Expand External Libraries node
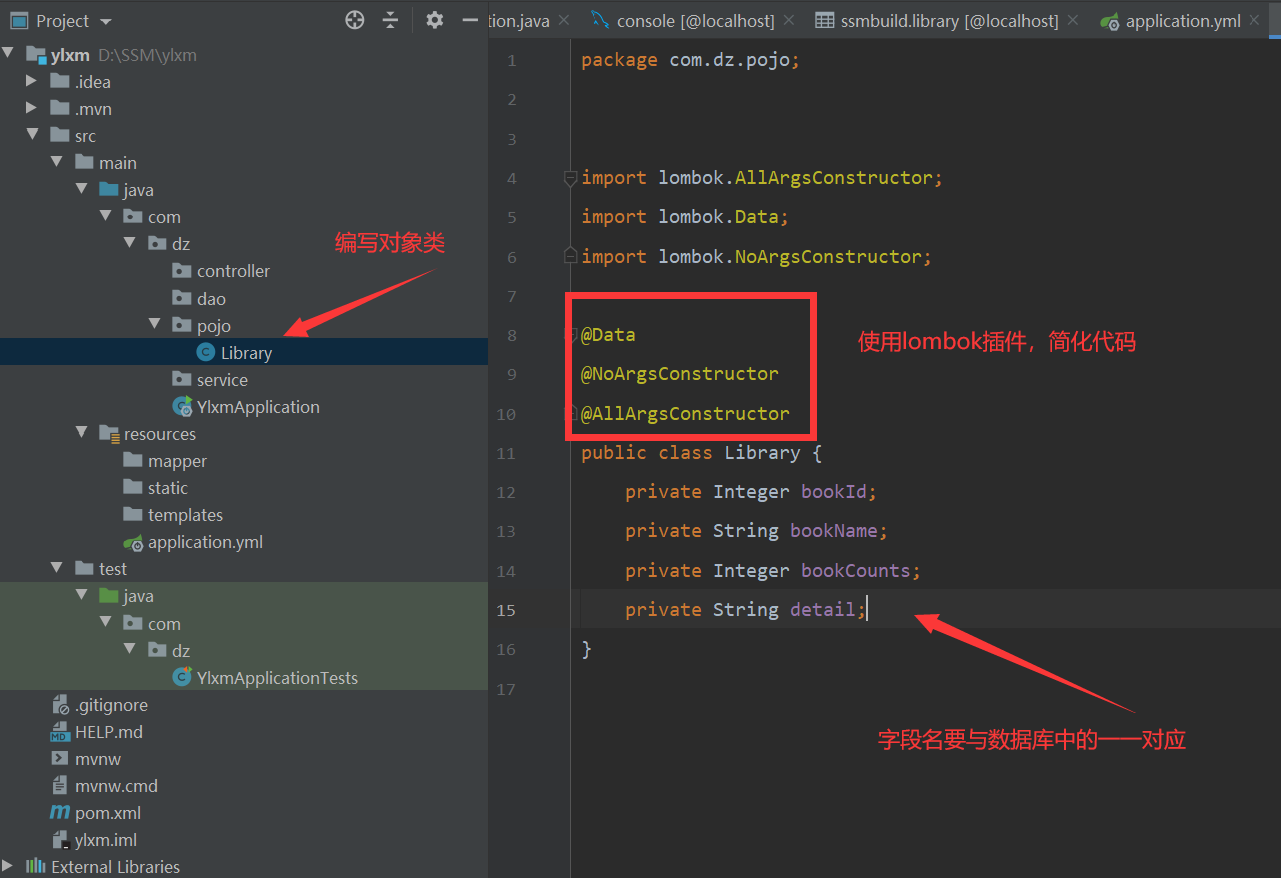This screenshot has width=1281, height=878. point(9,866)
